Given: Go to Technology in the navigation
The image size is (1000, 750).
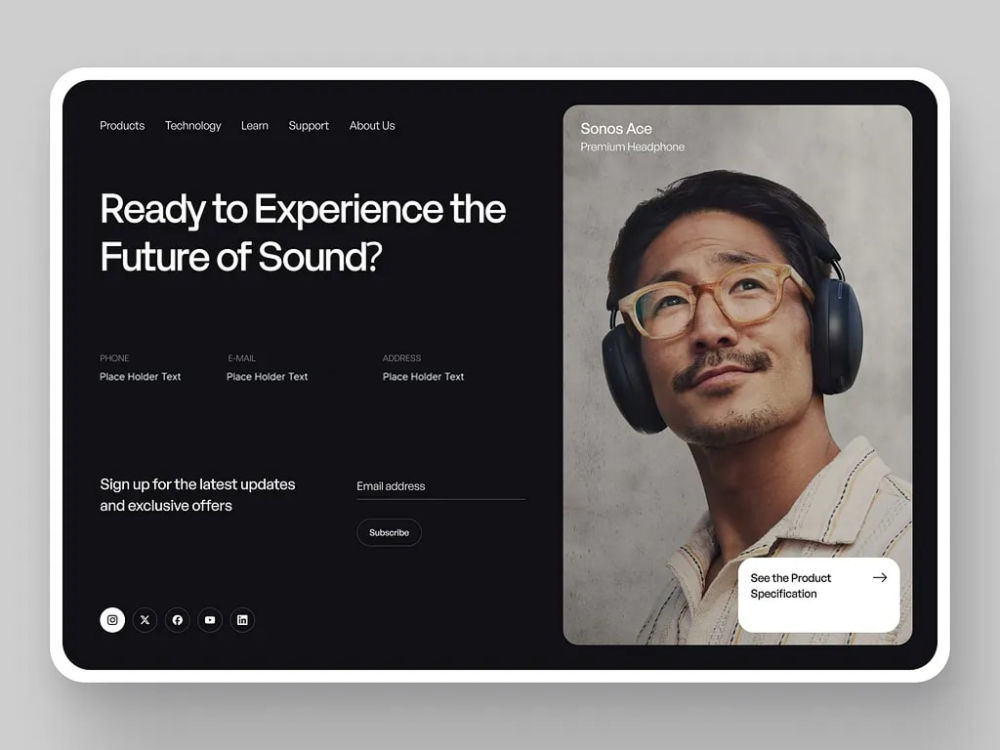Looking at the screenshot, I should [x=193, y=126].
